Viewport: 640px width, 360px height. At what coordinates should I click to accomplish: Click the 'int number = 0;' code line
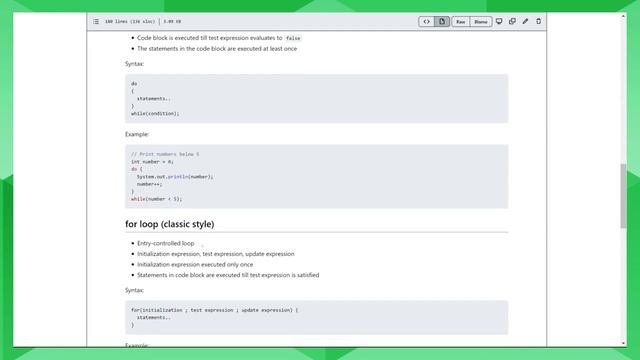pyautogui.click(x=152, y=162)
